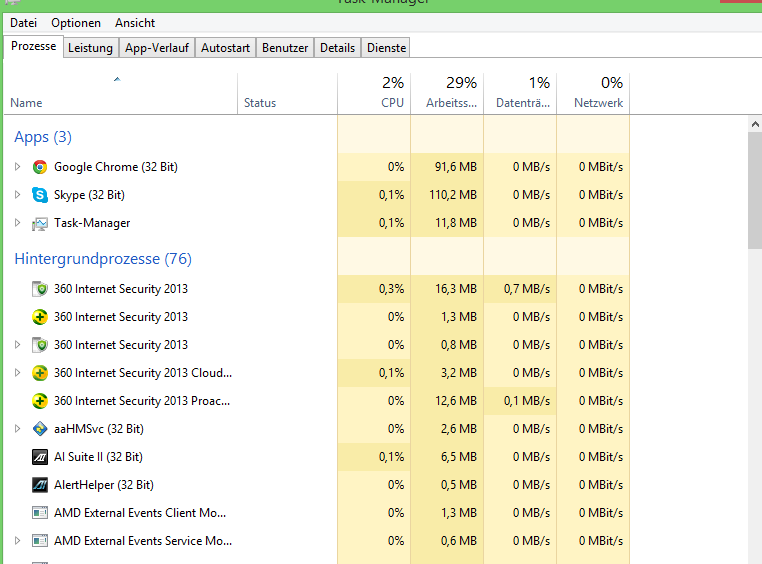
Task: Click the 0,3% CPU value
Action: (392, 289)
